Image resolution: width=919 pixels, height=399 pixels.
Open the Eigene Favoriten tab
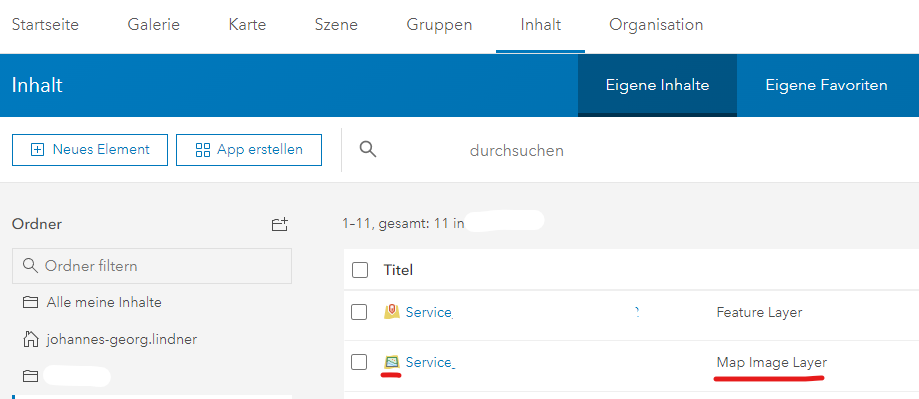(826, 86)
